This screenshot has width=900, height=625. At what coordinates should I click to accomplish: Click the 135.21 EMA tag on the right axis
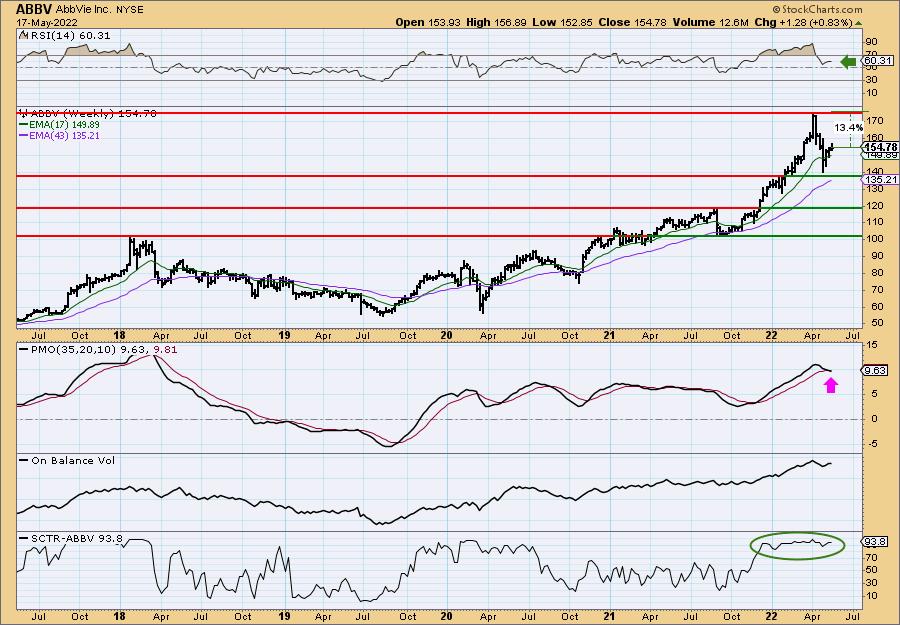coord(879,180)
